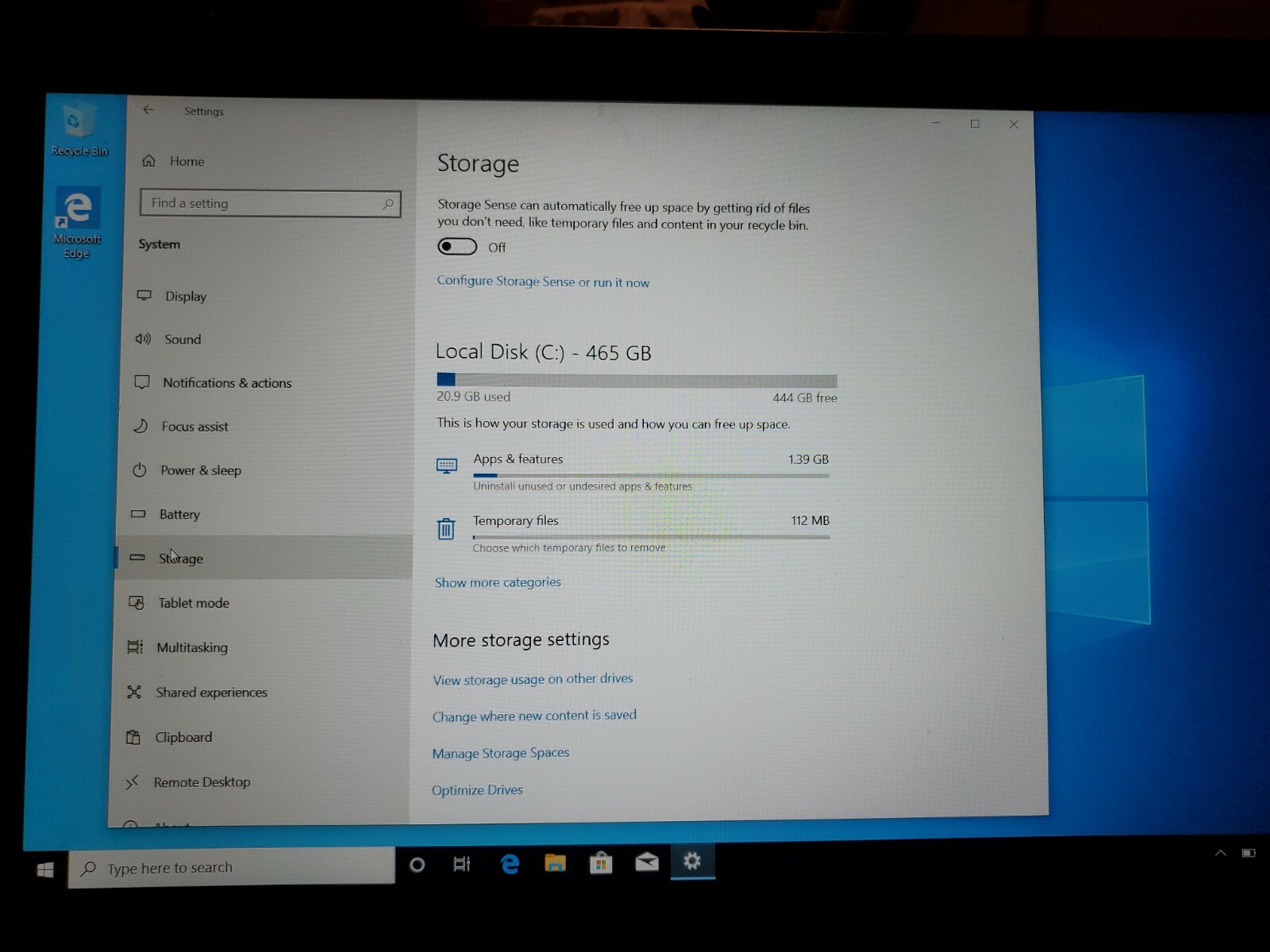Viewport: 1270px width, 952px height.
Task: Launch Microsoft Edge from the taskbar
Action: [x=510, y=863]
